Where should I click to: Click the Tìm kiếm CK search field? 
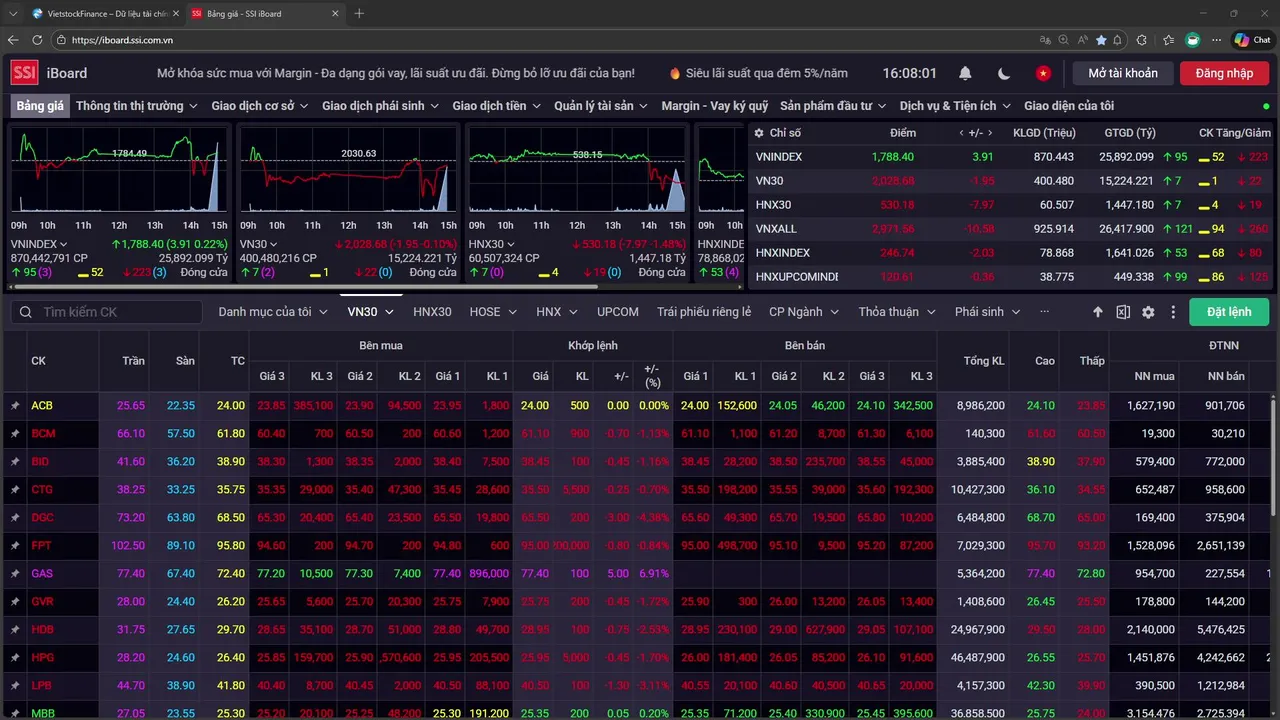[107, 312]
